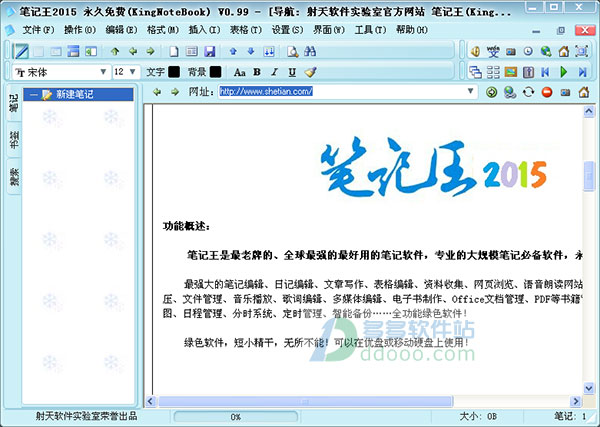
Task: Click the template page icon beside new page
Action: (x=192, y=51)
